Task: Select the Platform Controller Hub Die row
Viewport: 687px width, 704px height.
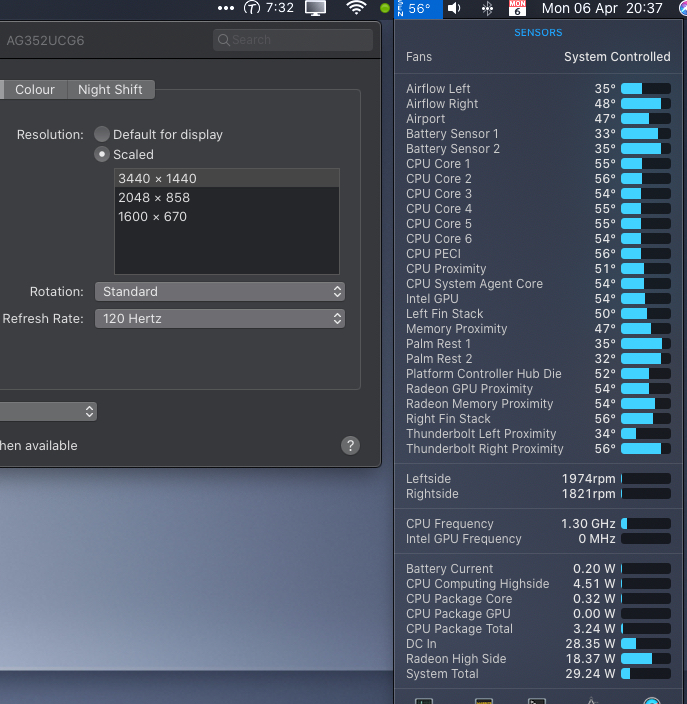Action: pos(538,374)
